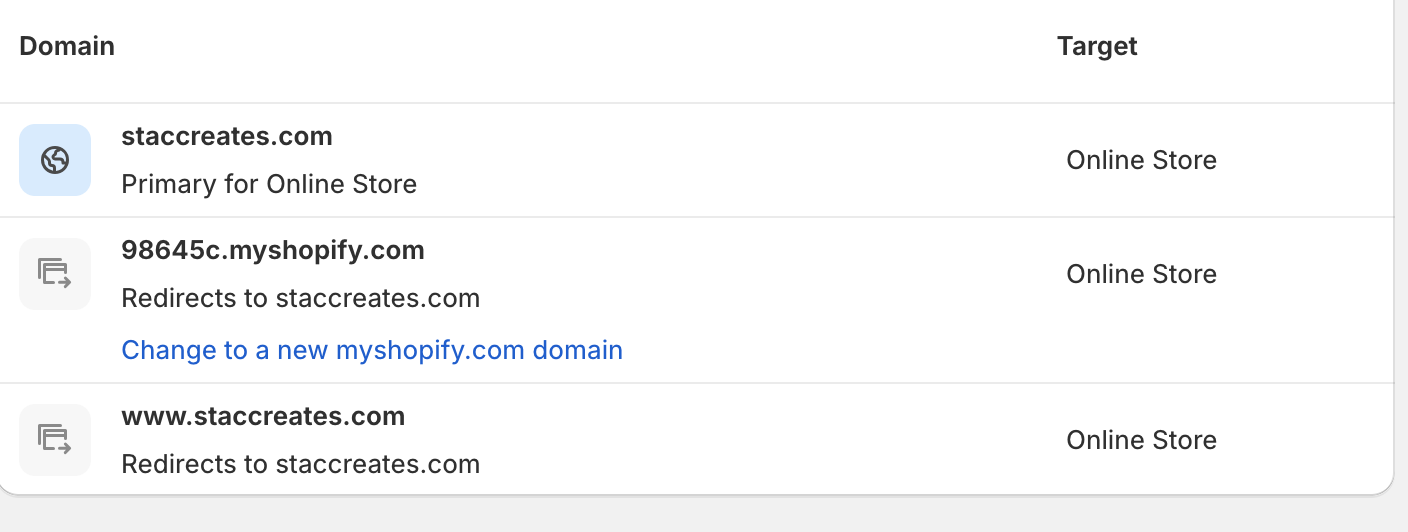Image resolution: width=1408 pixels, height=532 pixels.
Task: Click Online Store target for www.staccreates.com
Action: pyautogui.click(x=1141, y=440)
